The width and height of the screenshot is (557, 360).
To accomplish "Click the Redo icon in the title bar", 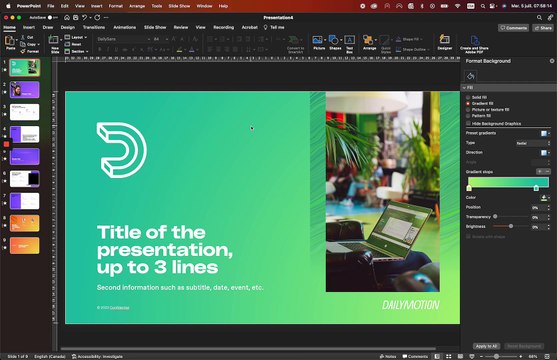I will click(97, 17).
